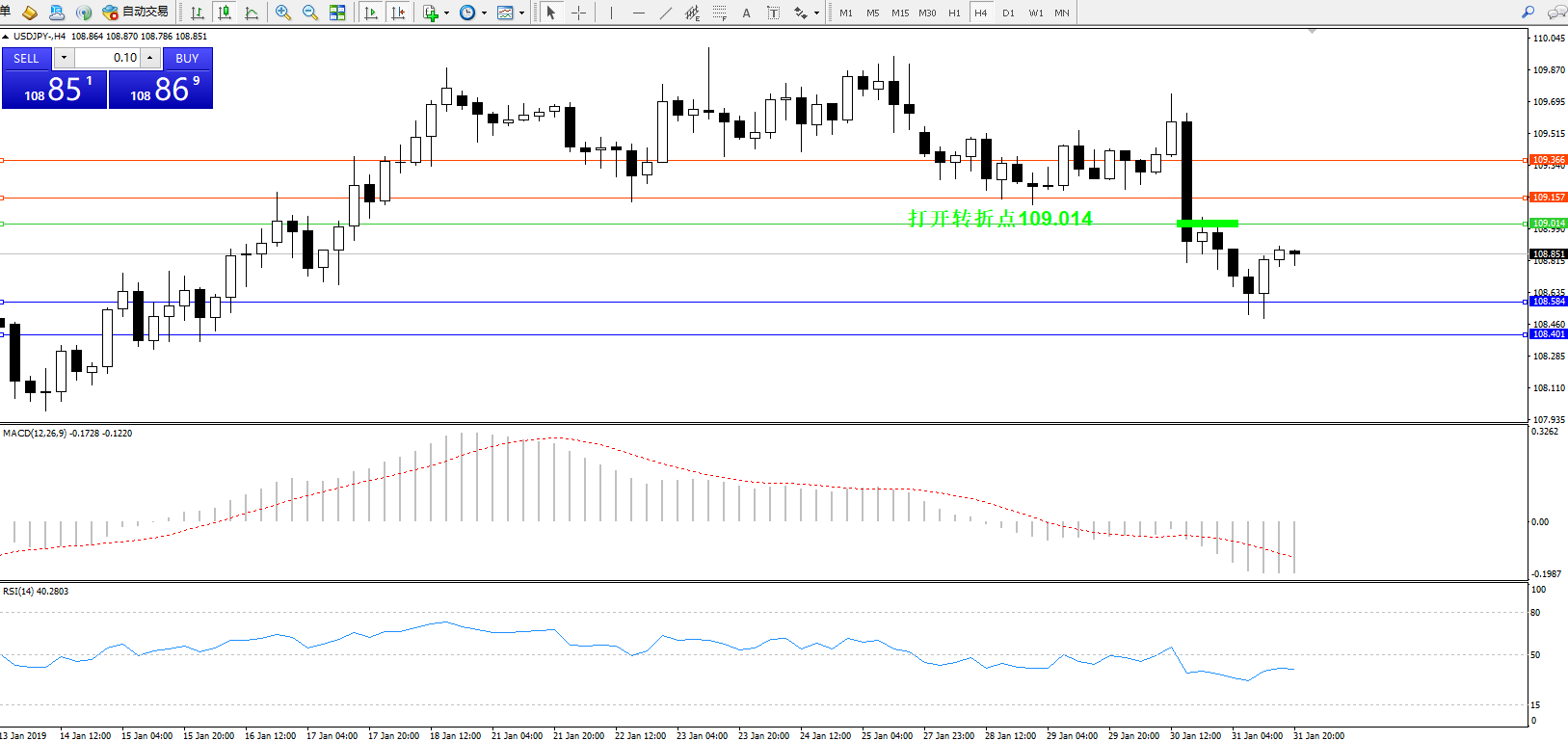Toggle the bar chart mode
Viewport: 1568px width, 741px height.
pos(198,13)
